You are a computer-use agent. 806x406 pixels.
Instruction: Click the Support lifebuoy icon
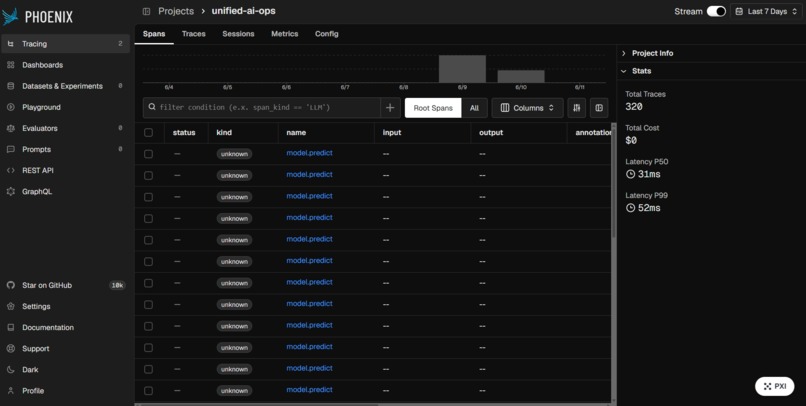(11, 348)
